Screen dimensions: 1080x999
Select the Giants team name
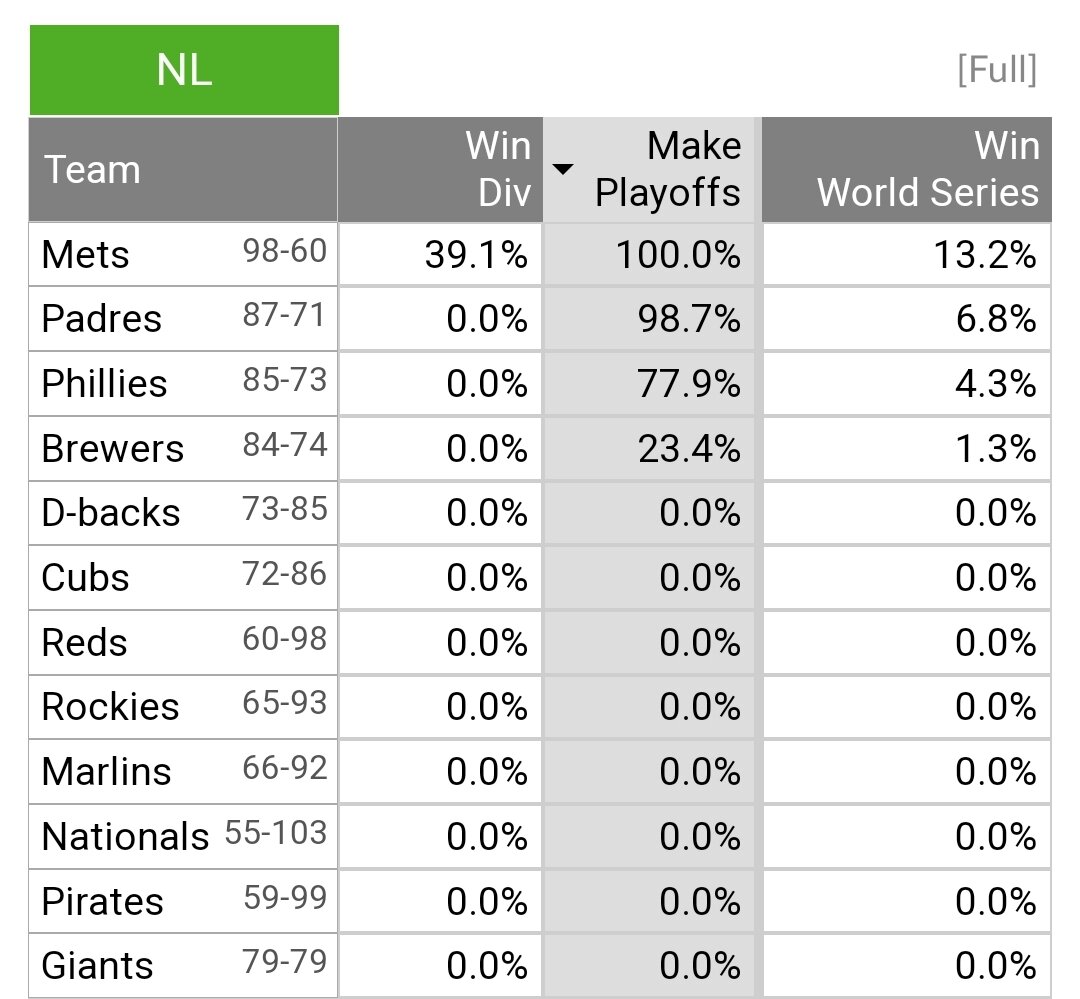(x=97, y=966)
